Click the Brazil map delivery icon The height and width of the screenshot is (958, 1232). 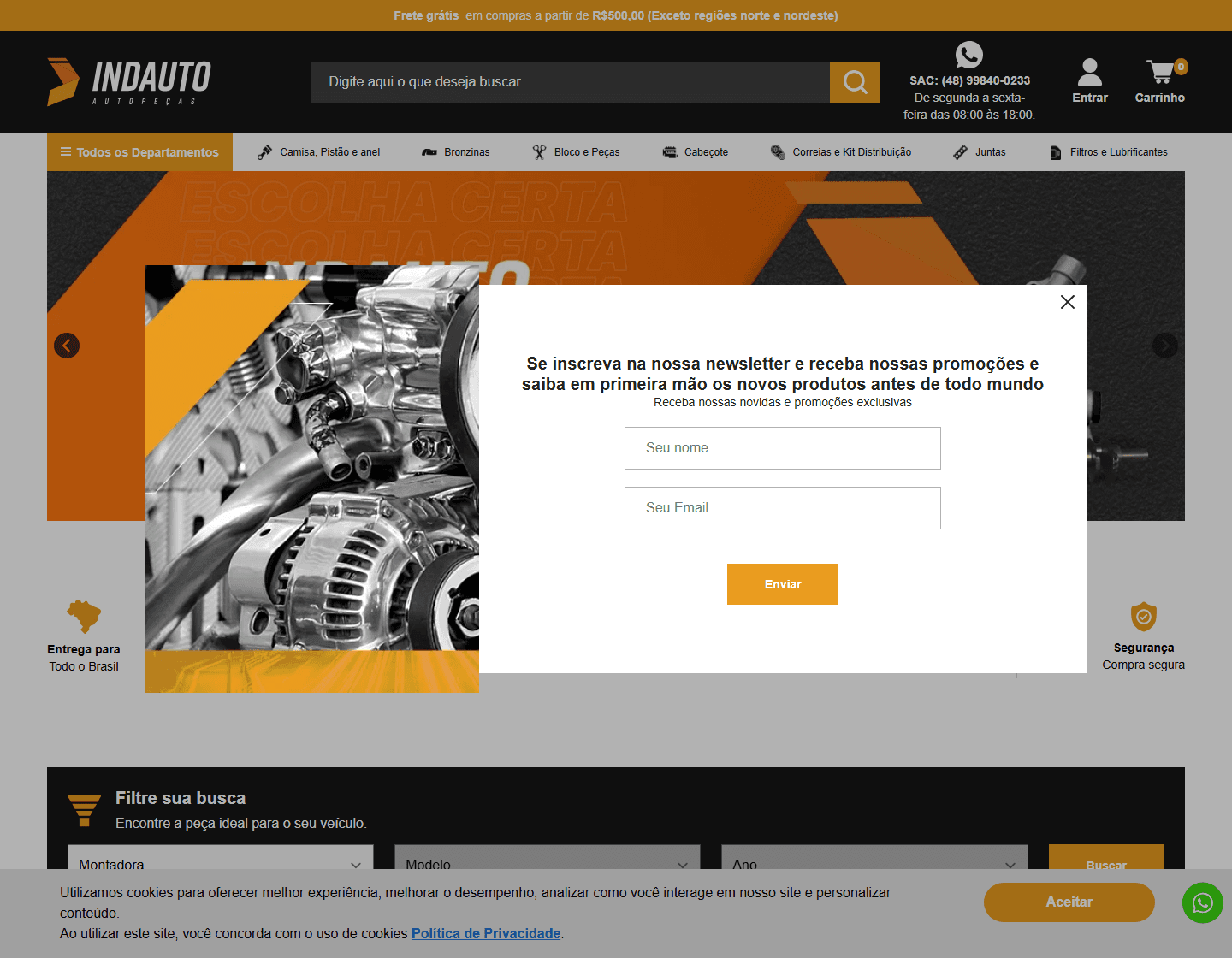point(83,615)
